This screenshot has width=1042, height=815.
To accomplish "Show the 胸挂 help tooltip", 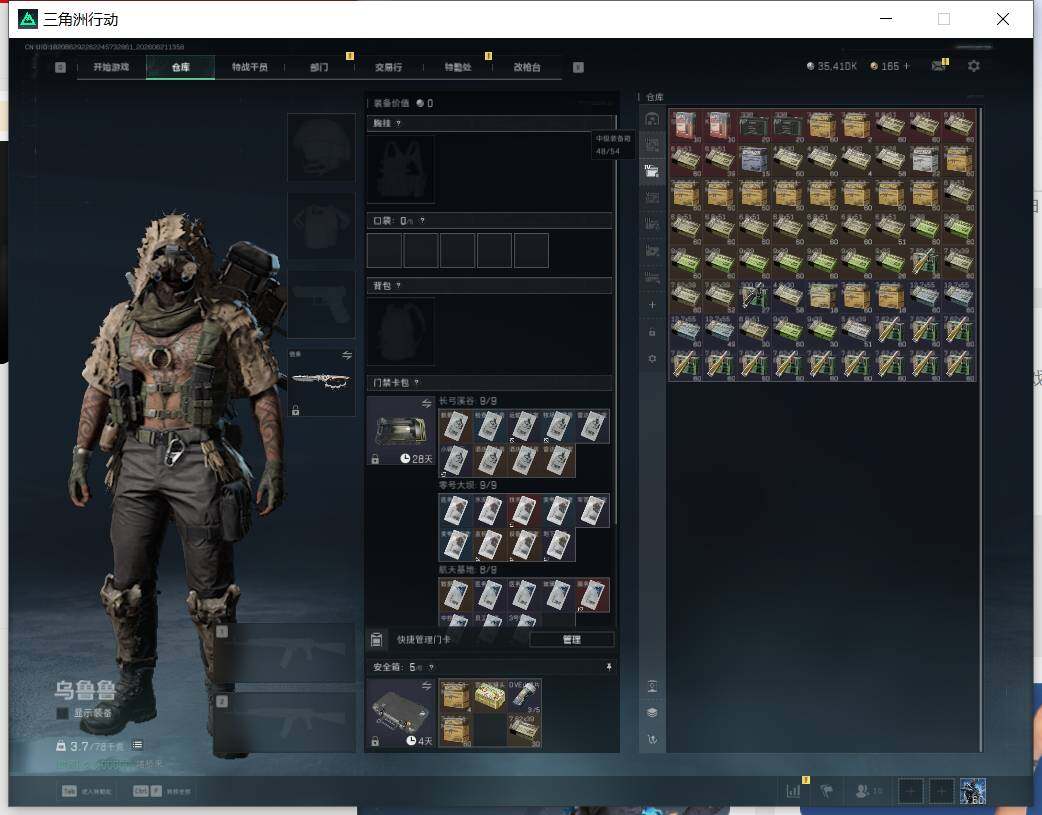I will coord(398,124).
